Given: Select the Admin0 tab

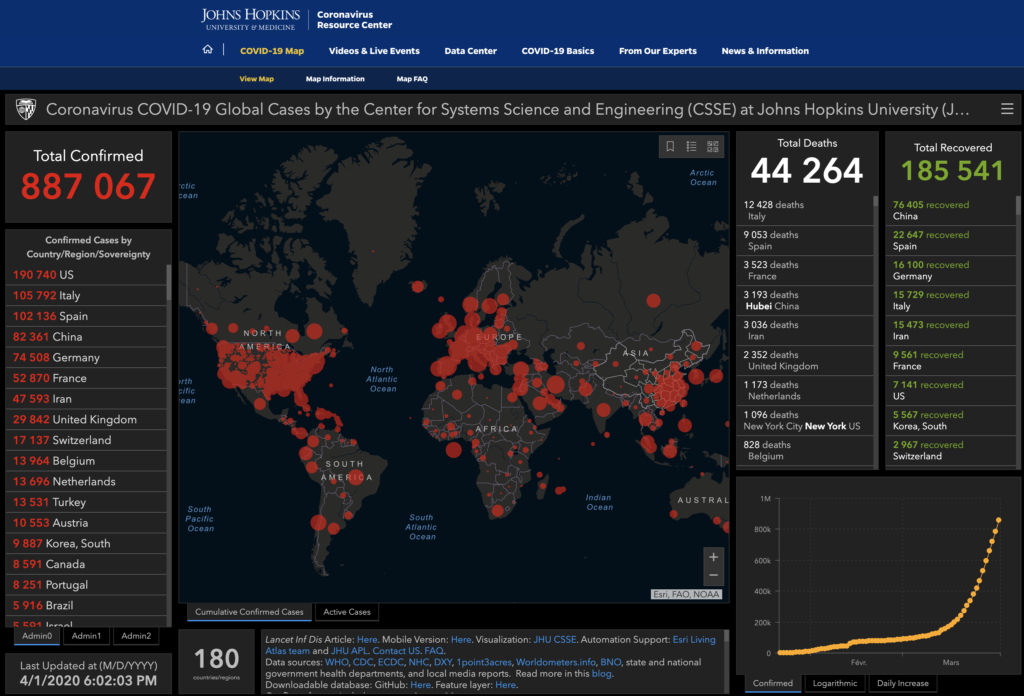Looking at the screenshot, I should [37, 636].
